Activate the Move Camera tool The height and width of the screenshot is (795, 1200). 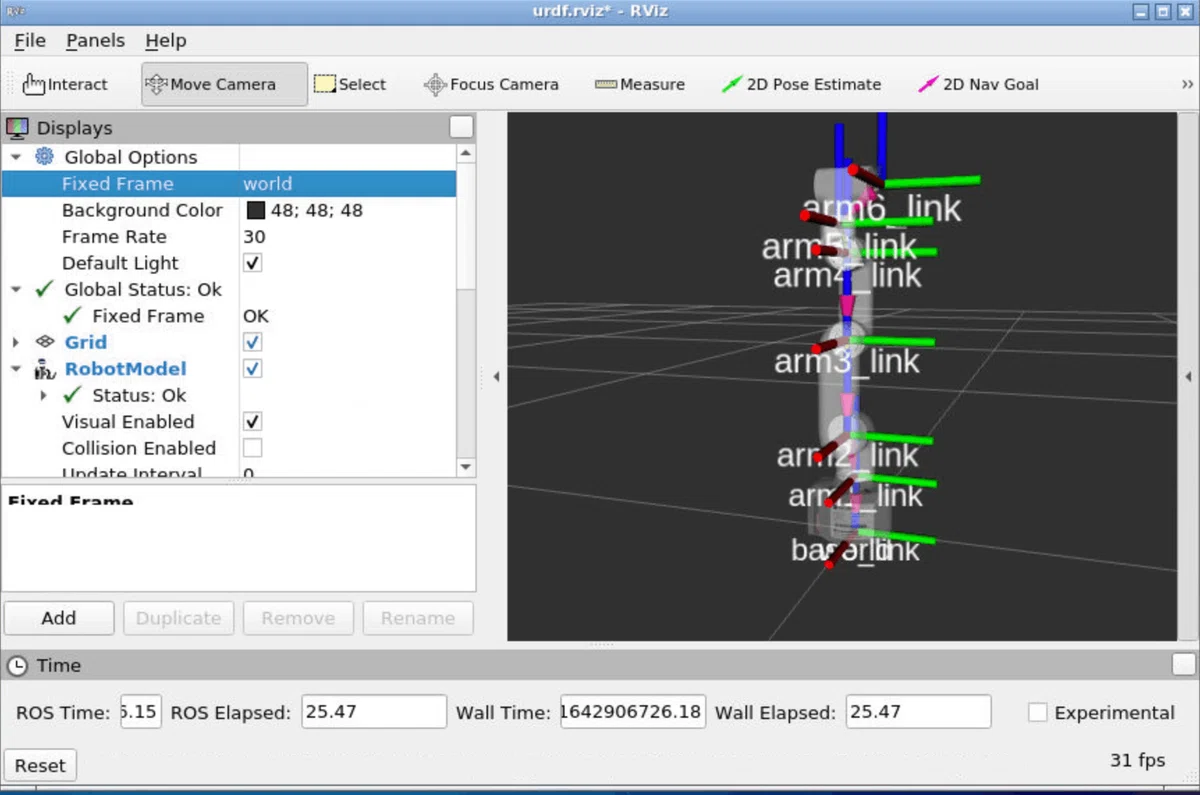tap(224, 84)
